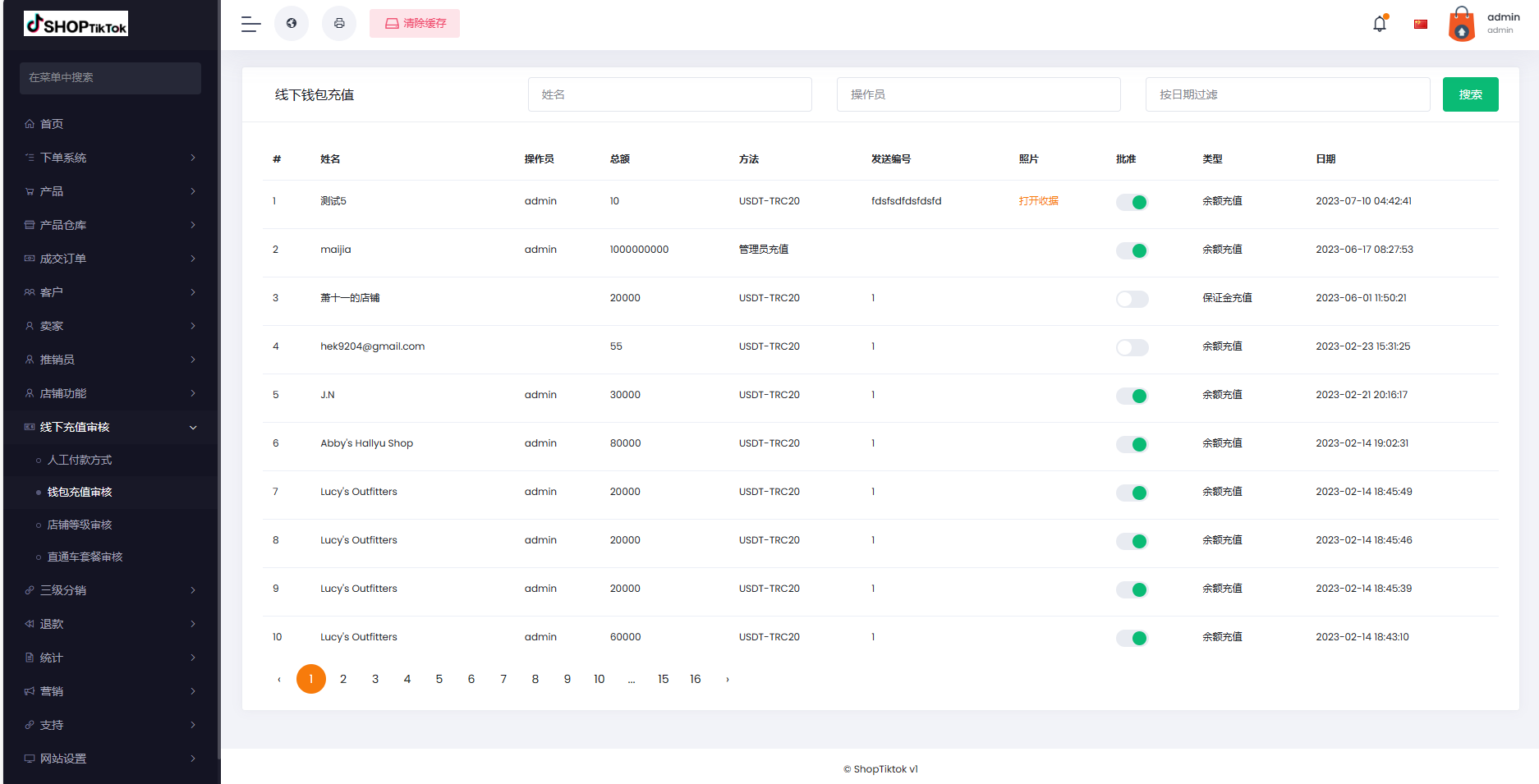Viewport: 1539px width, 784px height.
Task: Enable approval for 萧十一的店铺 row
Action: click(x=1132, y=299)
